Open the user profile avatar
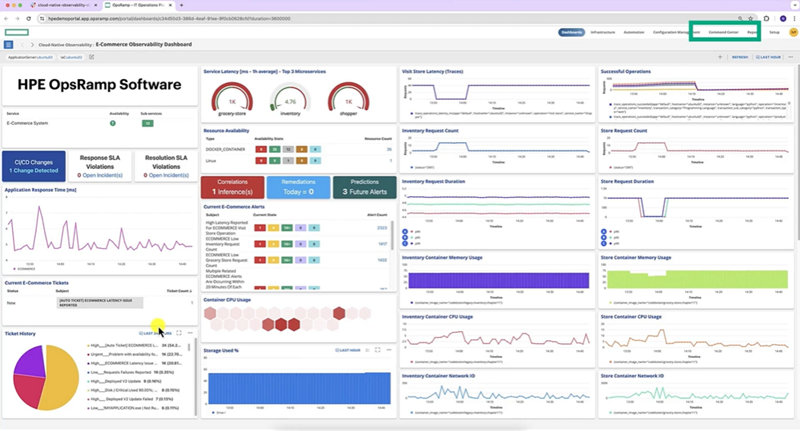800x431 pixels. tap(793, 32)
